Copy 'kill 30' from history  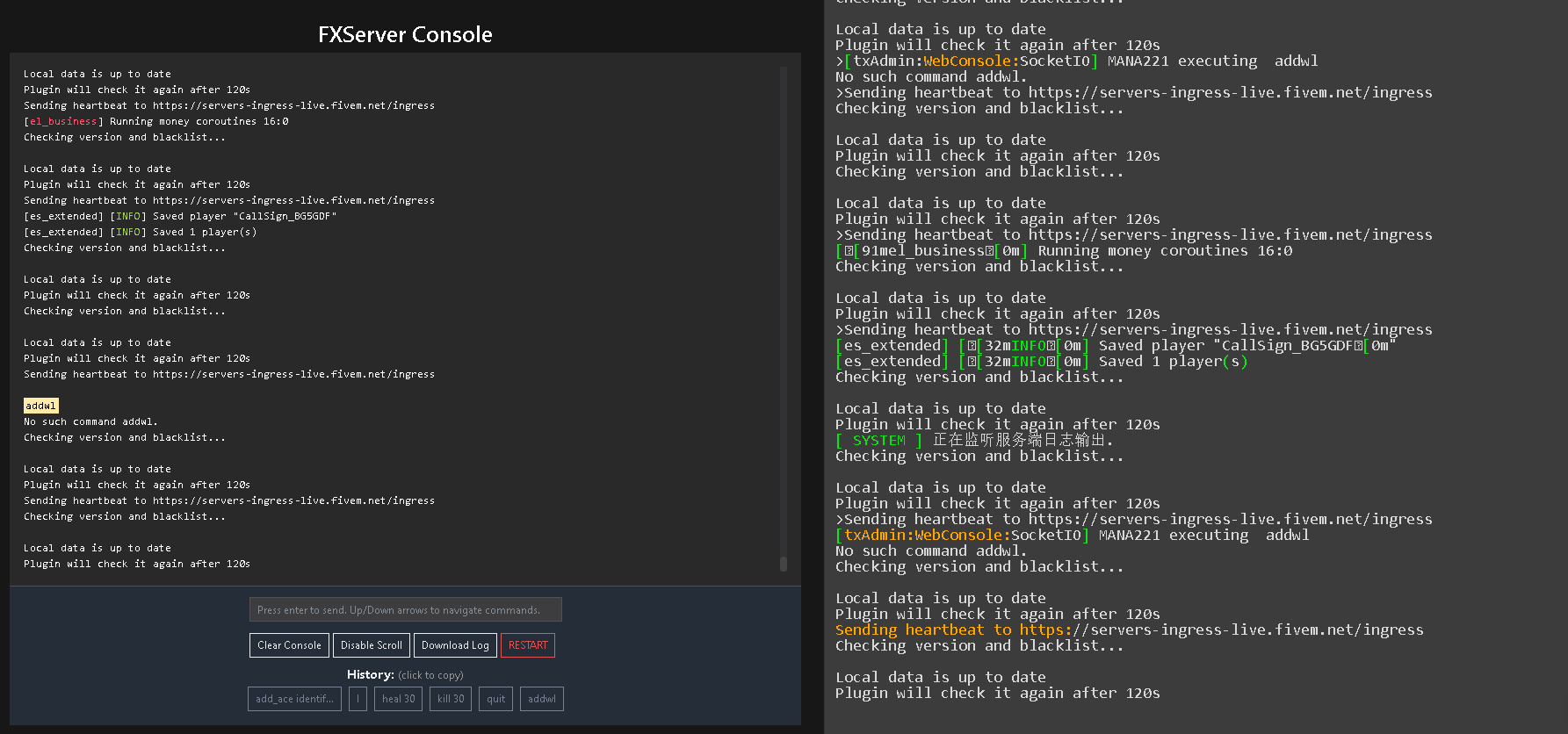pyautogui.click(x=451, y=699)
